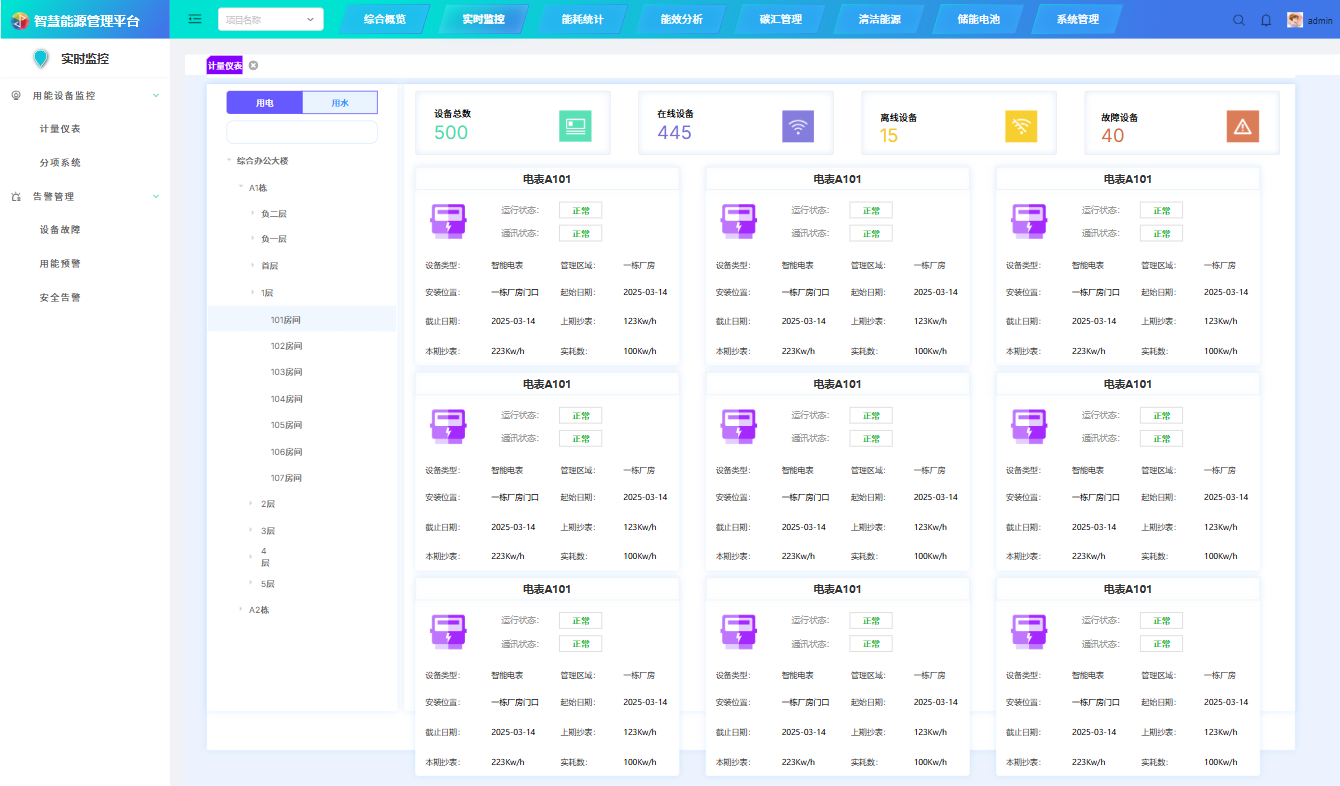Click the online devices wifi icon
The image size is (1340, 786).
pyautogui.click(x=797, y=126)
